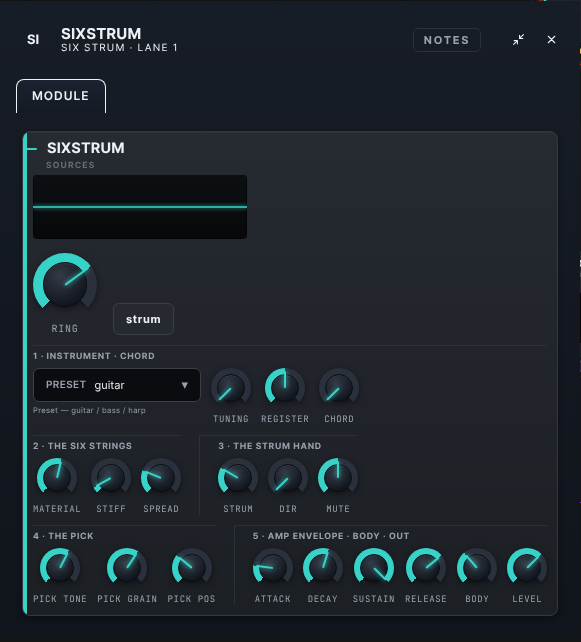Select the CHORD knob
The image size is (581, 642).
pos(339,388)
